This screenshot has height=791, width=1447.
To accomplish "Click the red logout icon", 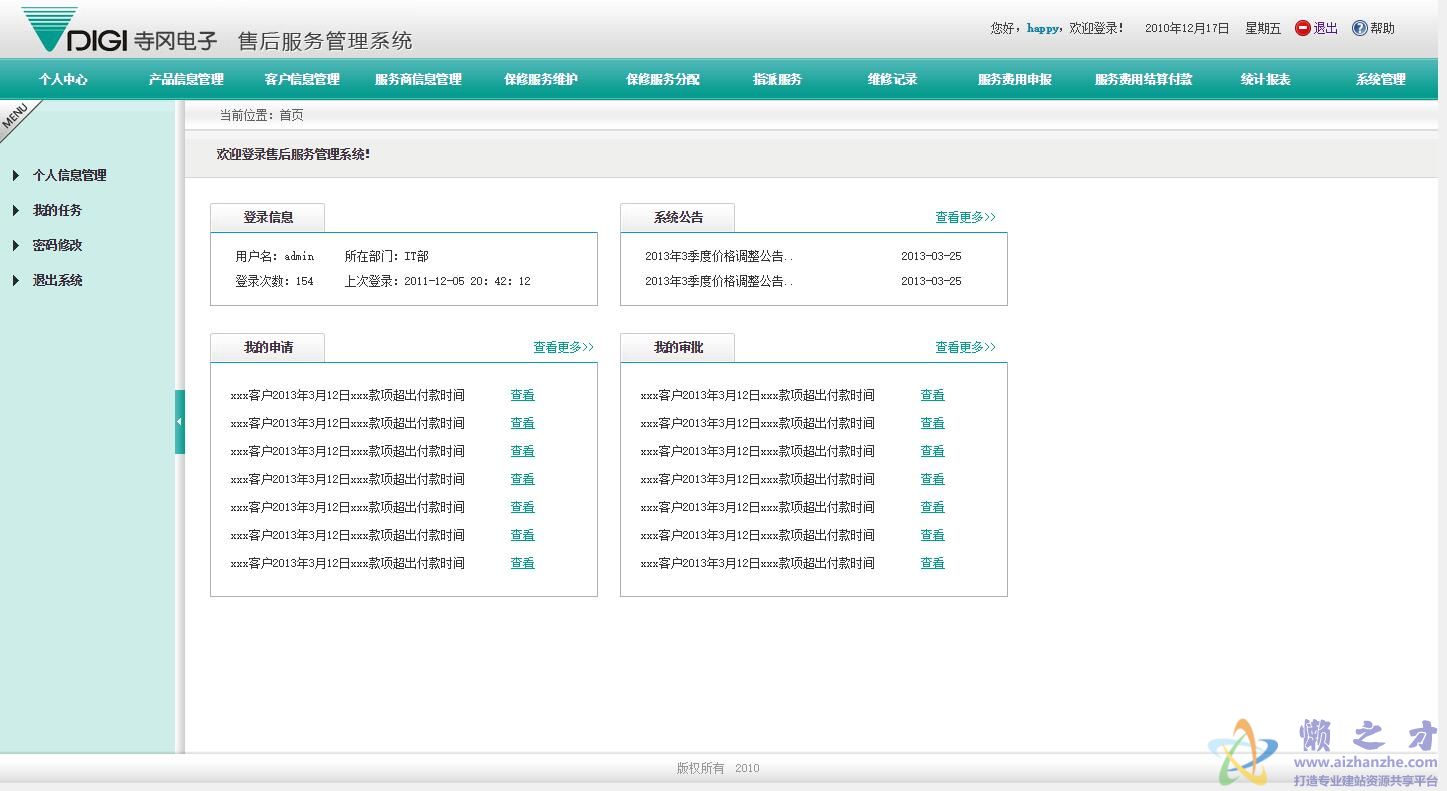I will 1302,28.
